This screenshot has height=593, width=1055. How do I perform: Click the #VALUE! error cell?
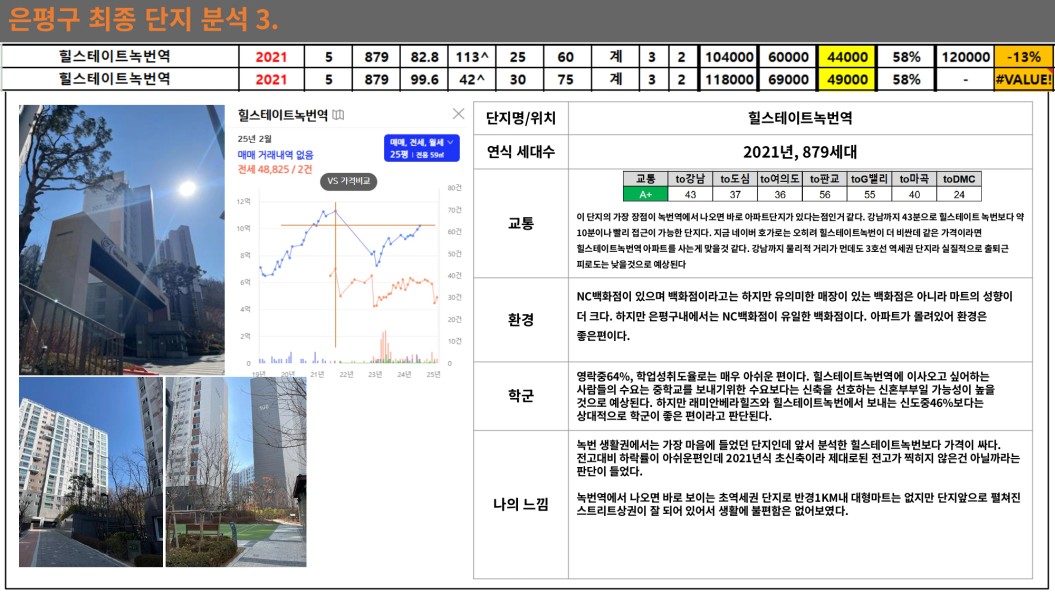[1023, 79]
